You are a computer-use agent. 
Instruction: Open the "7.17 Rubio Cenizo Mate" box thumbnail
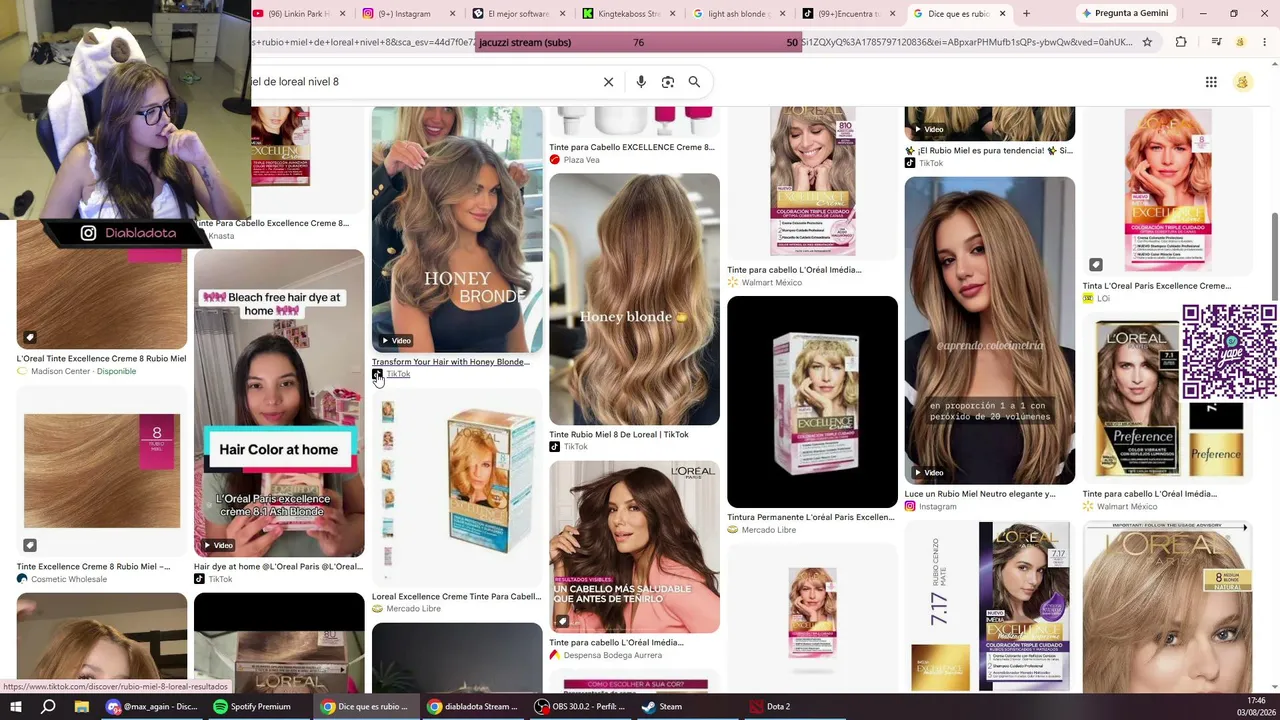tap(990, 607)
